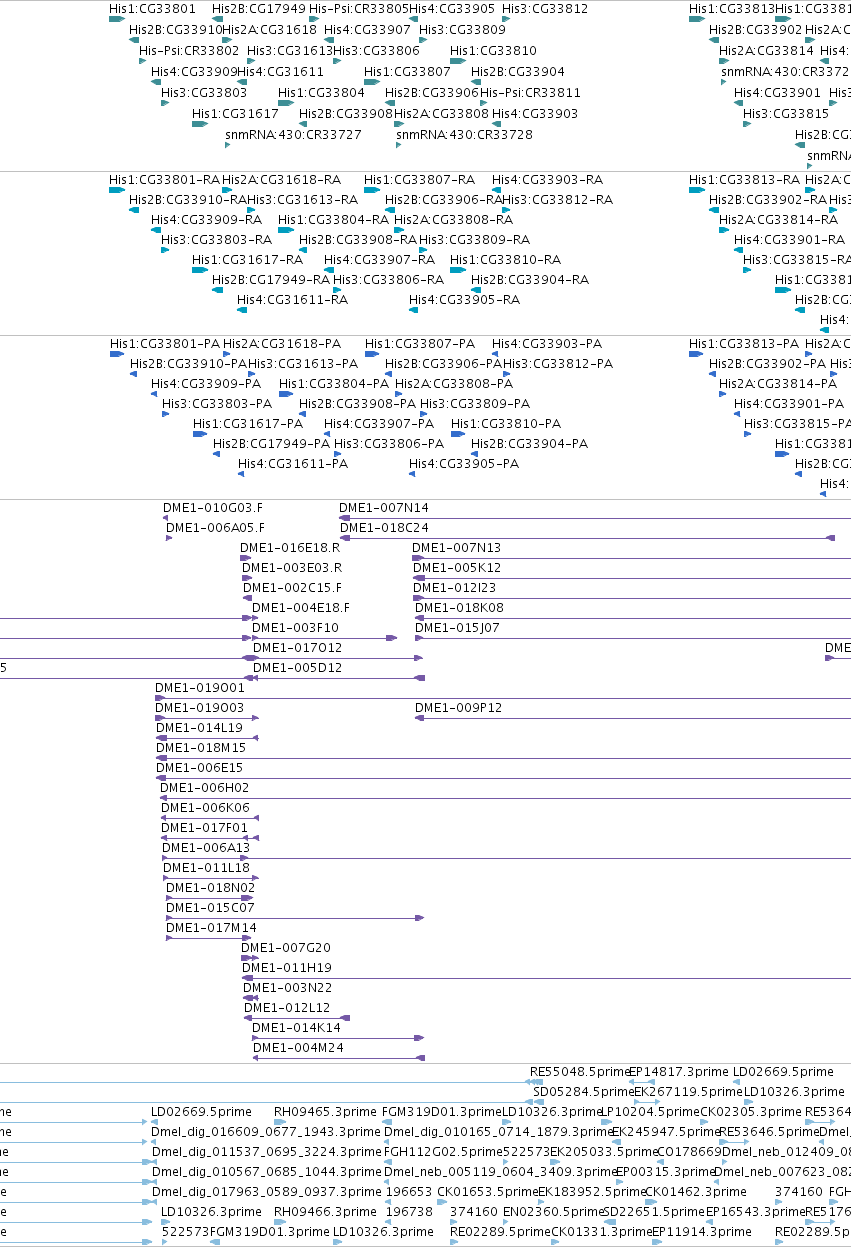This screenshot has height=1247, width=851.
Task: Click EST label EK267119.5prime
Action: pos(688,1092)
